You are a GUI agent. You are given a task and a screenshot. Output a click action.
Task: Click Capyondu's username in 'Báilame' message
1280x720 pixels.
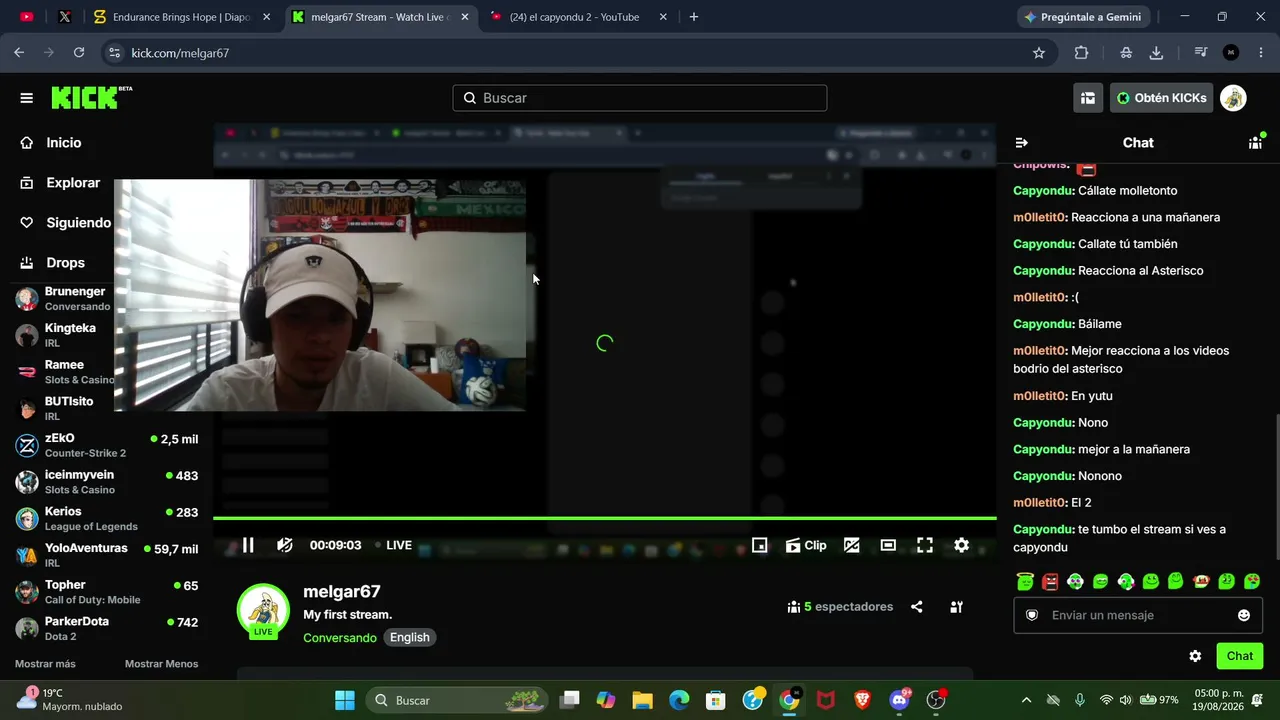tap(1043, 324)
